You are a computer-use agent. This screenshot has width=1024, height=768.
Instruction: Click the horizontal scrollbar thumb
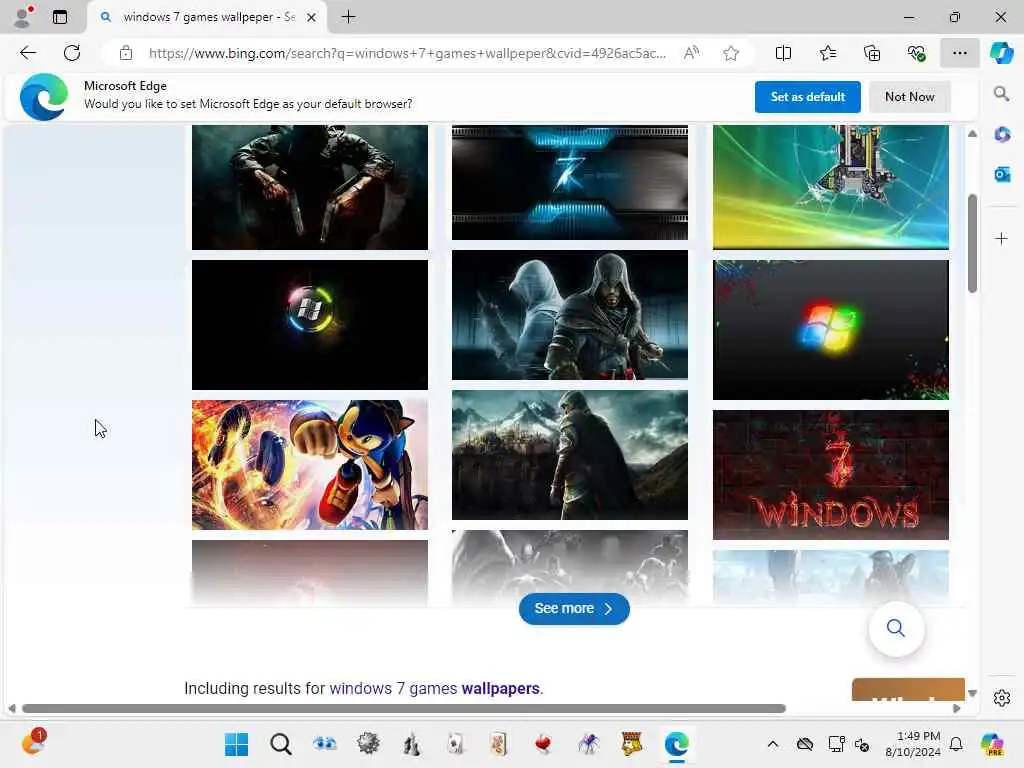coord(404,709)
